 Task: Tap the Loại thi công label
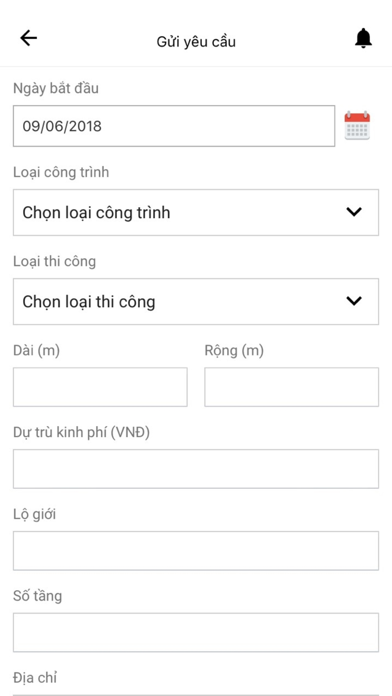pos(54,261)
